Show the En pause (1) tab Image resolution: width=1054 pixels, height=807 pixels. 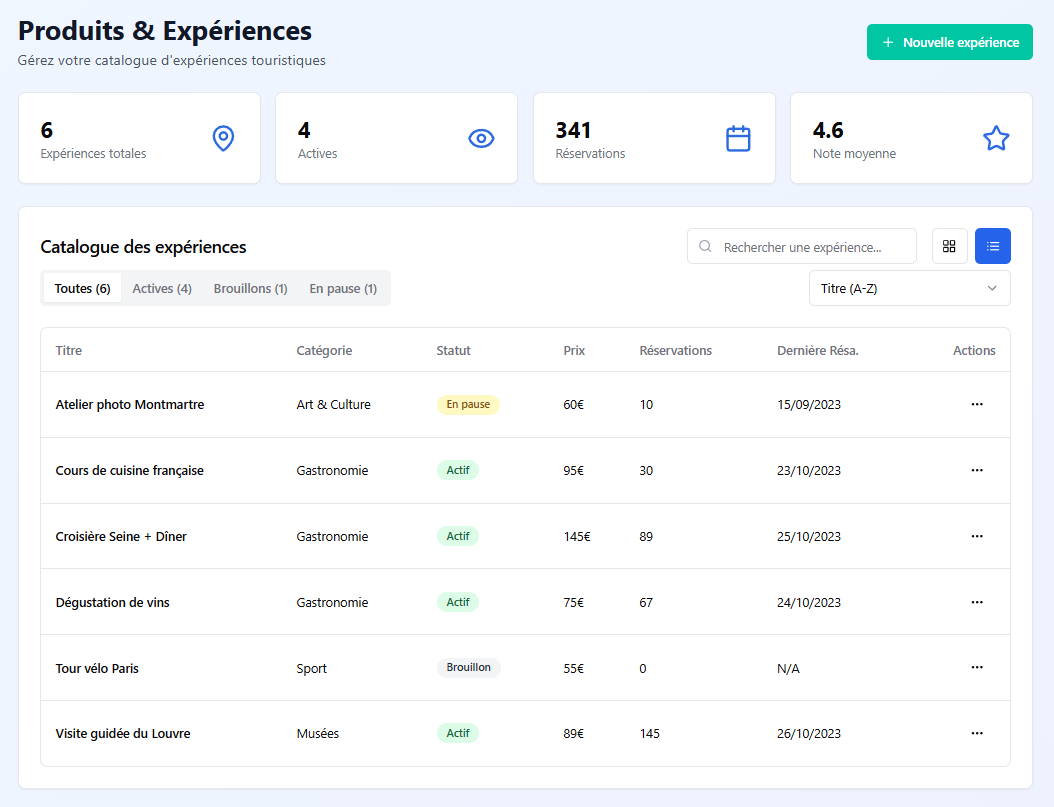(x=343, y=288)
